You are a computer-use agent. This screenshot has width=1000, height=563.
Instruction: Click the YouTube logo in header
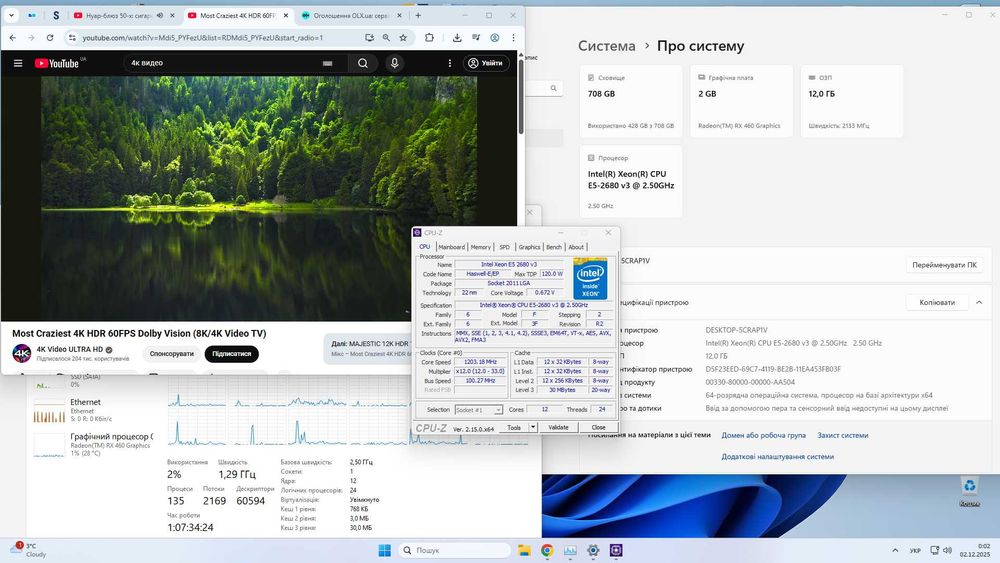pyautogui.click(x=57, y=63)
